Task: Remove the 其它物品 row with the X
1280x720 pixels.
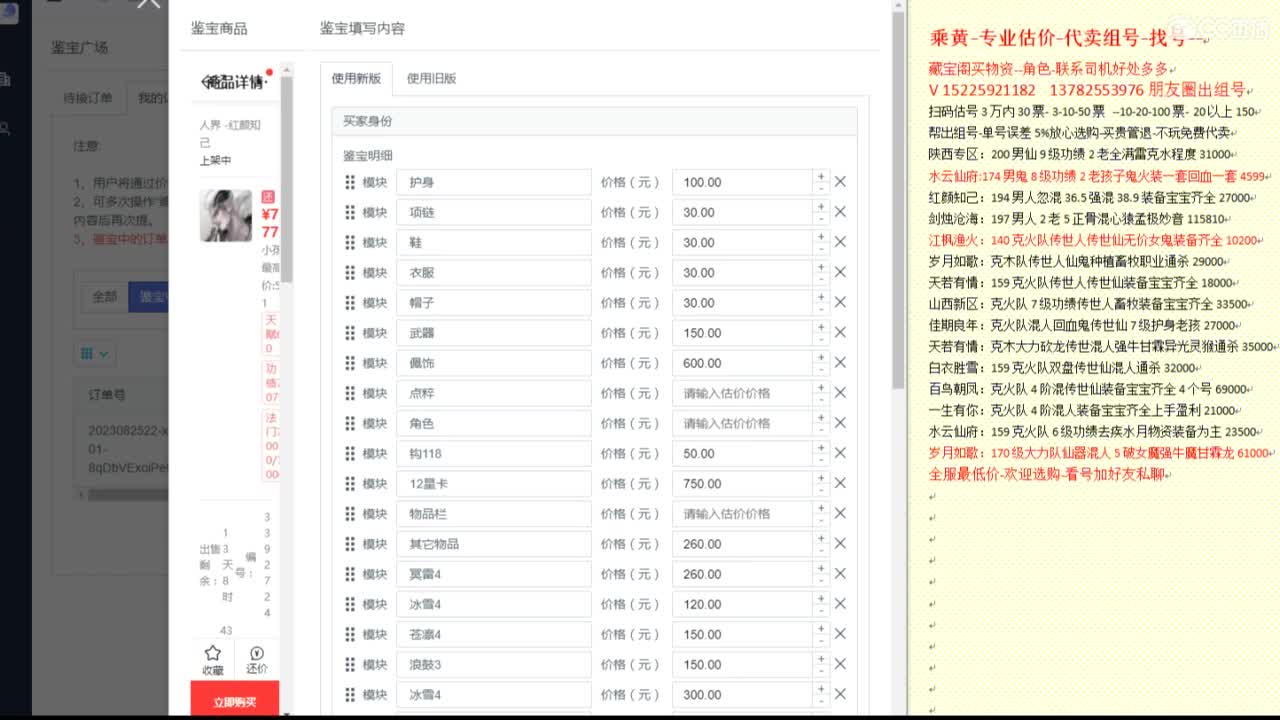Action: [x=840, y=544]
